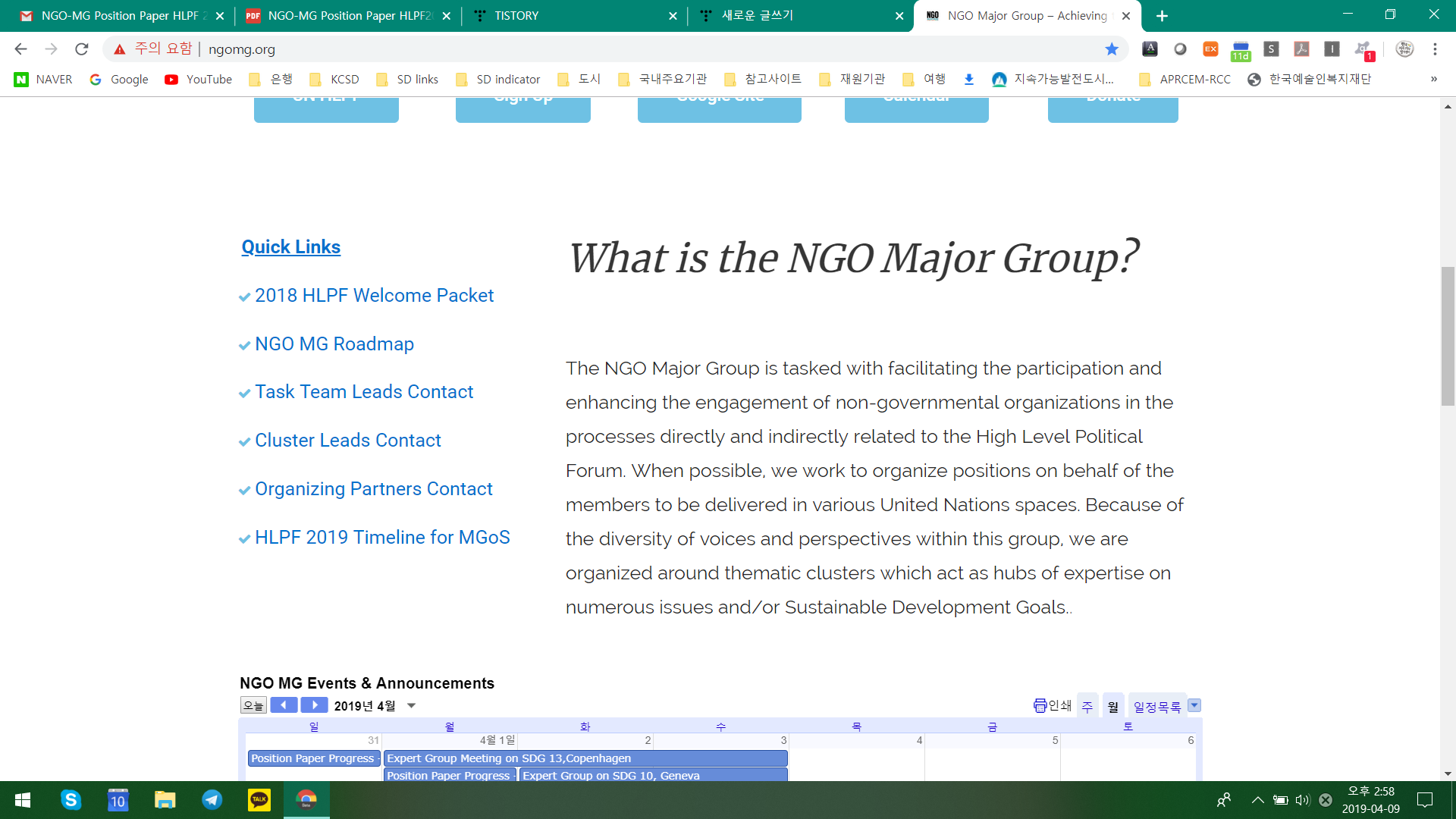Switch calendar to agenda list view
This screenshot has width=1456, height=819.
tap(1156, 707)
